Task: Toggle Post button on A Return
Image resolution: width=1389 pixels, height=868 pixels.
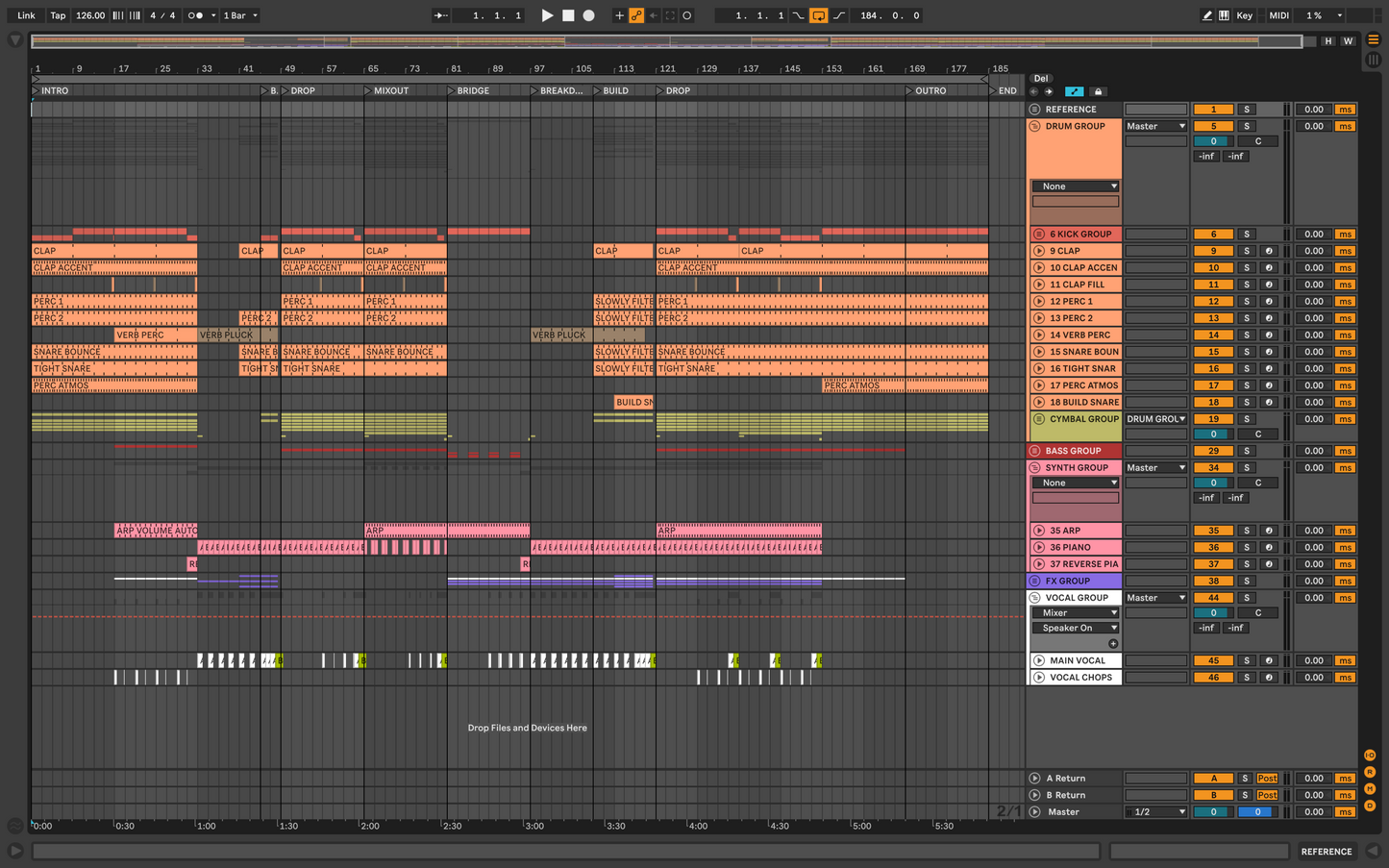Action: pos(1267,779)
